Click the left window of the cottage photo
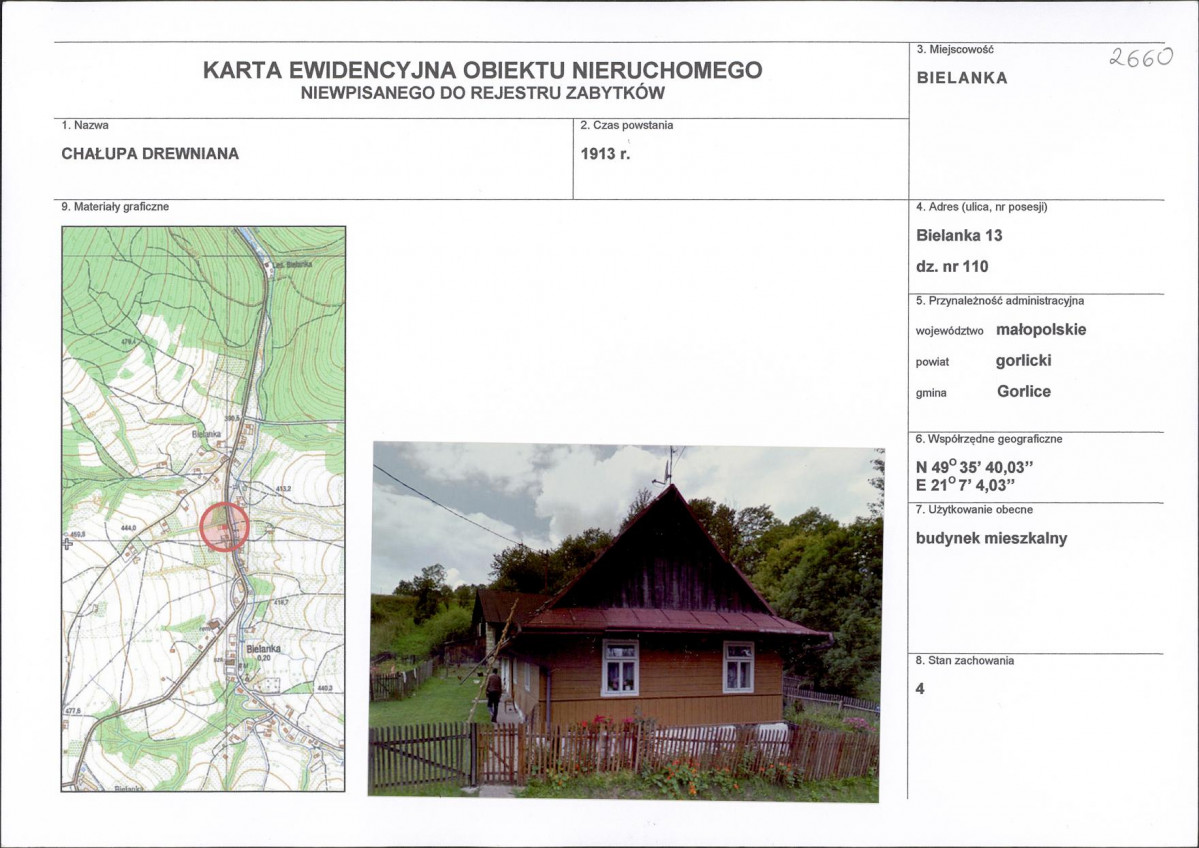This screenshot has width=1199, height=848. click(620, 668)
